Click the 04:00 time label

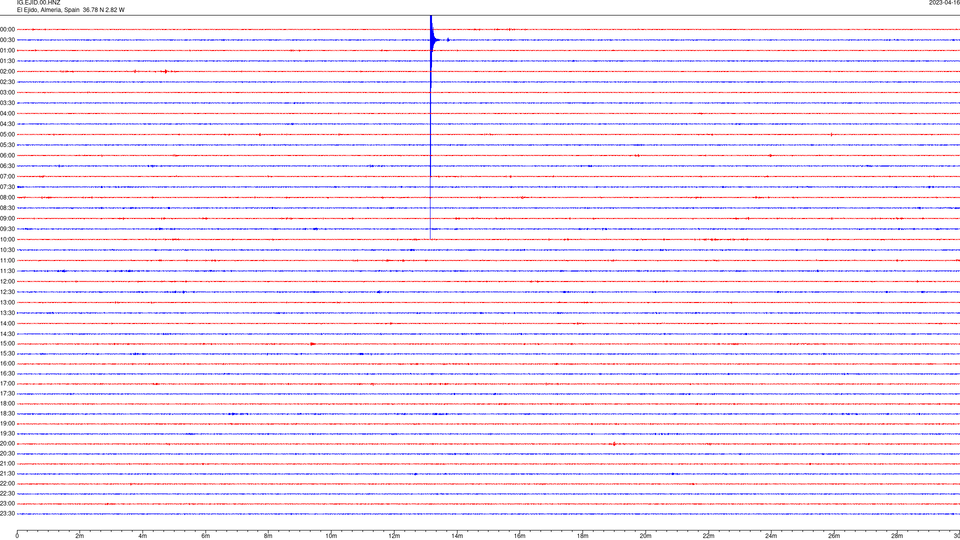point(7,113)
